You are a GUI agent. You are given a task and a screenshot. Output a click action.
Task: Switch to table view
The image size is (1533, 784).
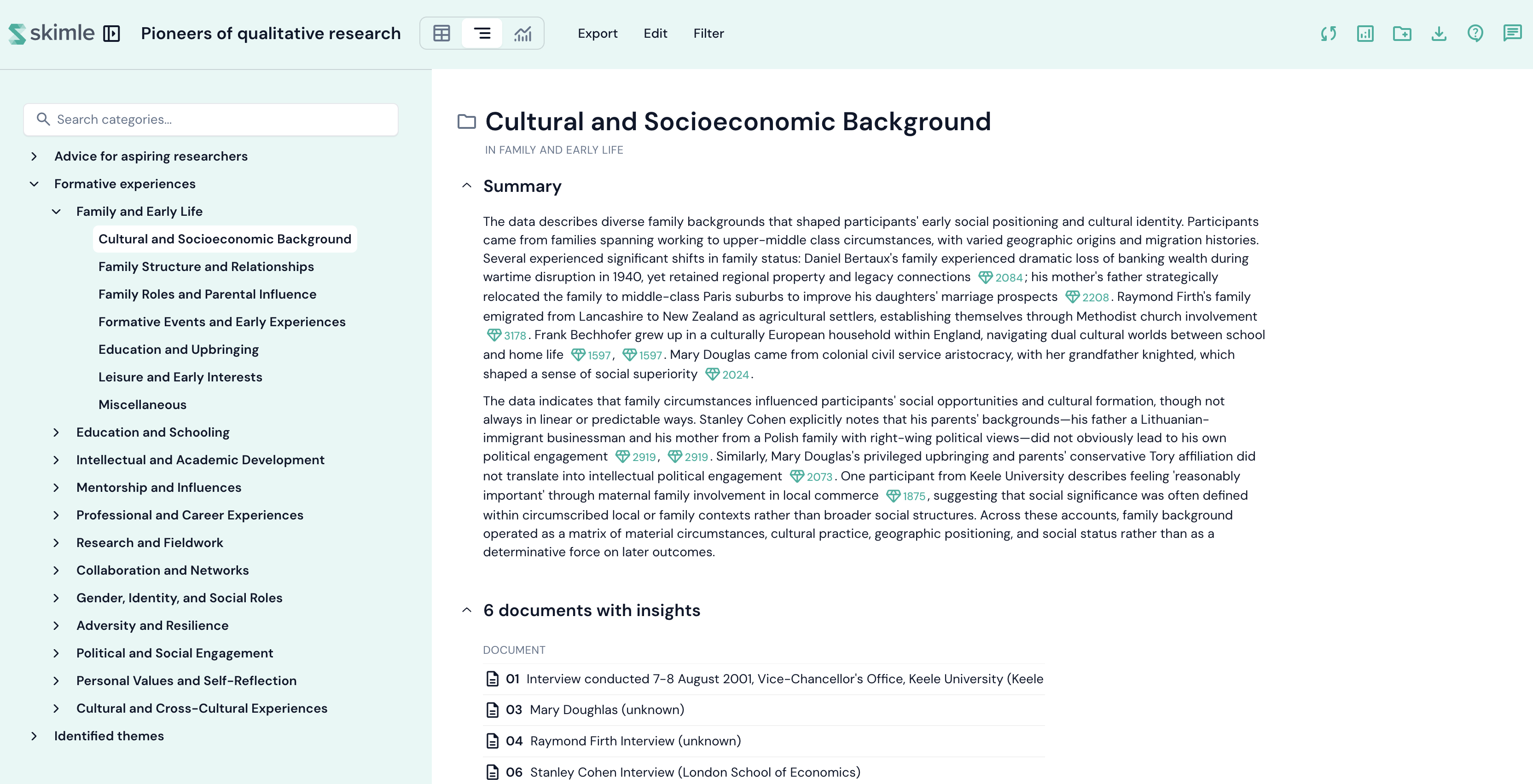tap(441, 33)
